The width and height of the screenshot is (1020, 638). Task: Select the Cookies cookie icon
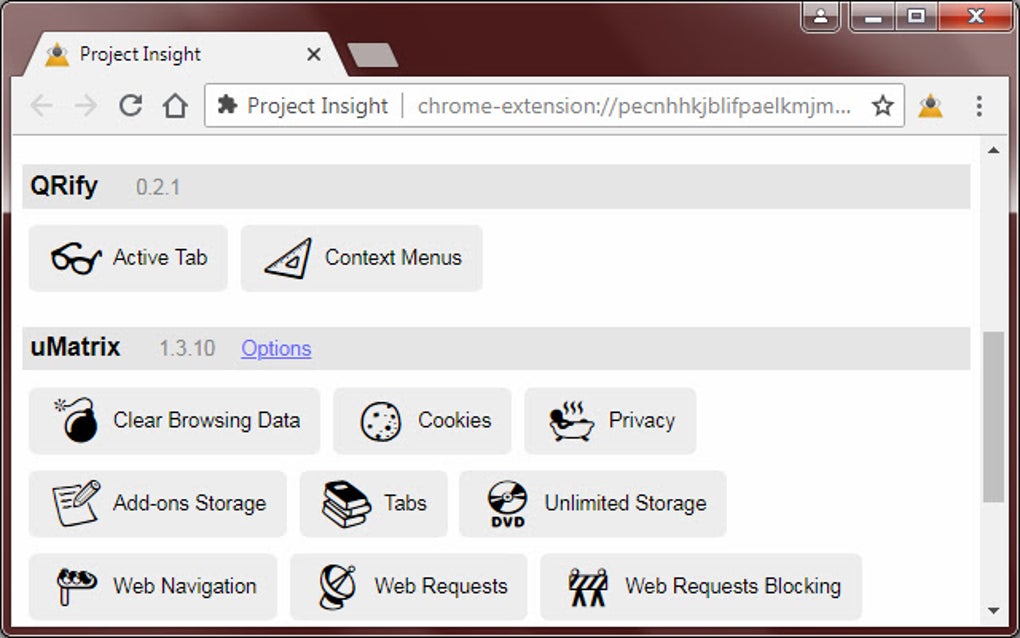click(x=382, y=420)
